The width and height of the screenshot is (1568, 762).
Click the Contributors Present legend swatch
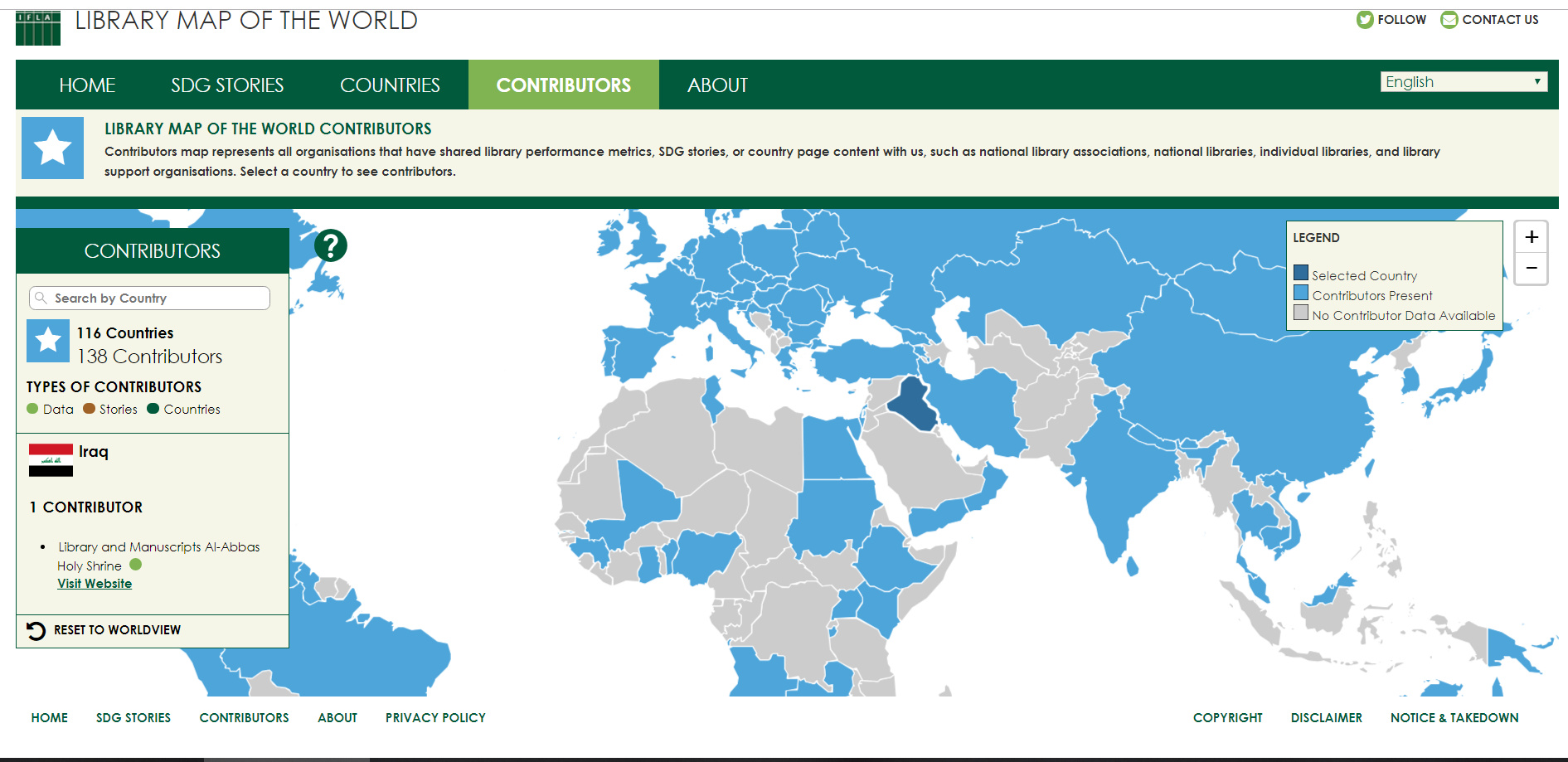point(1301,293)
